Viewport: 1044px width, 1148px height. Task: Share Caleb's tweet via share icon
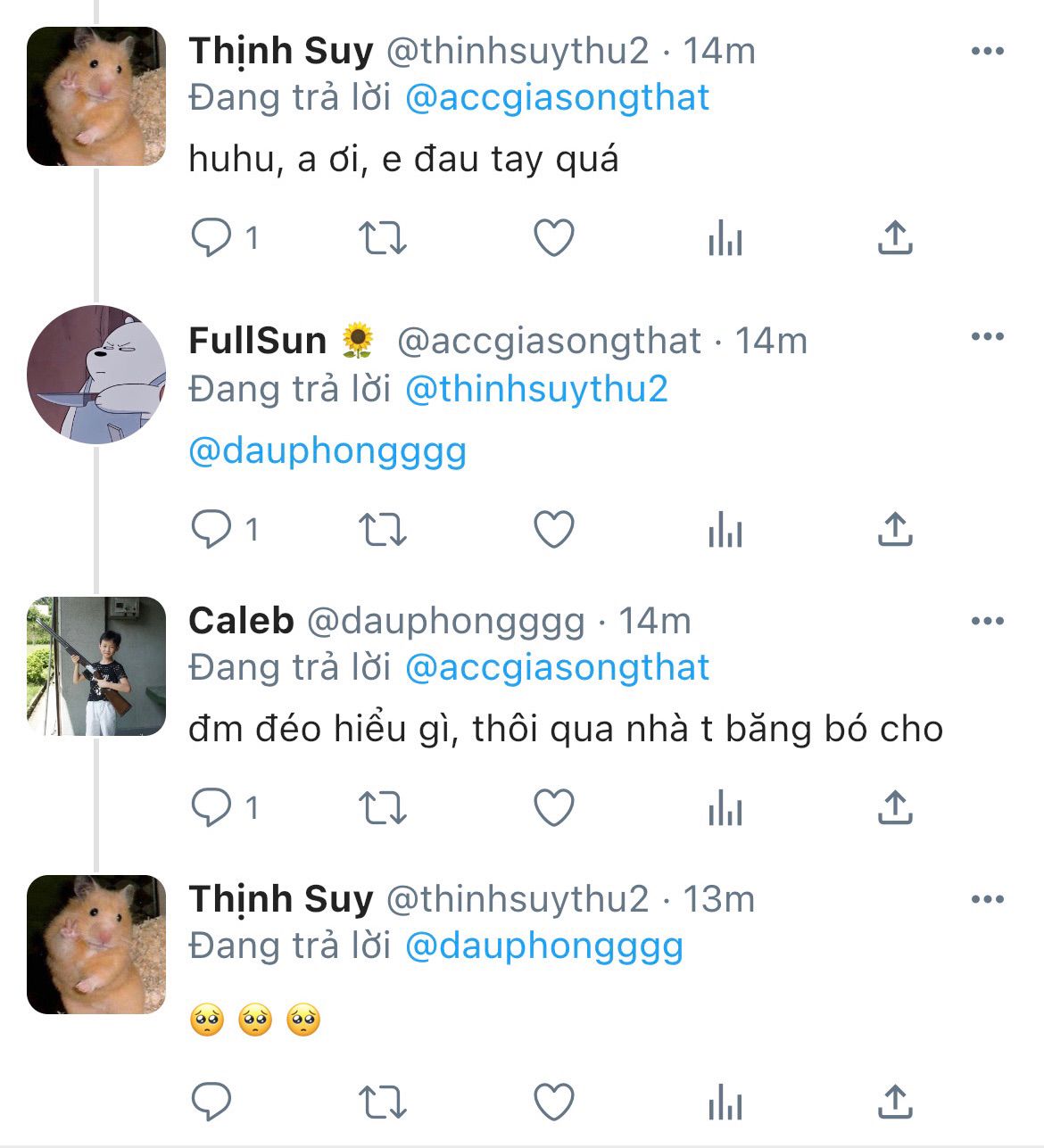click(x=895, y=808)
